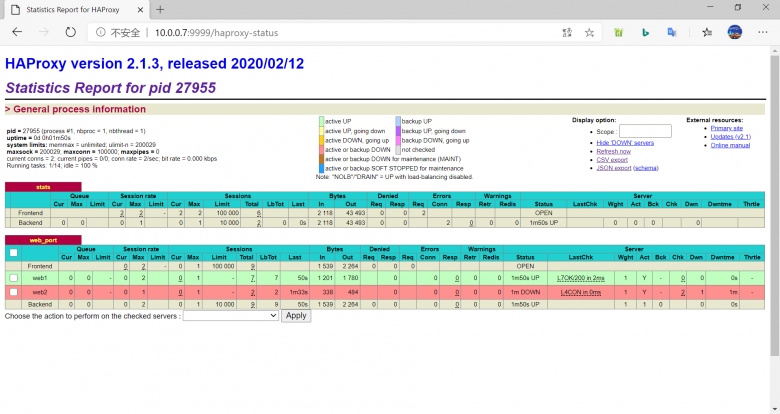Click the active UP green legend swatch
The height and width of the screenshot is (414, 780).
[x=321, y=121]
